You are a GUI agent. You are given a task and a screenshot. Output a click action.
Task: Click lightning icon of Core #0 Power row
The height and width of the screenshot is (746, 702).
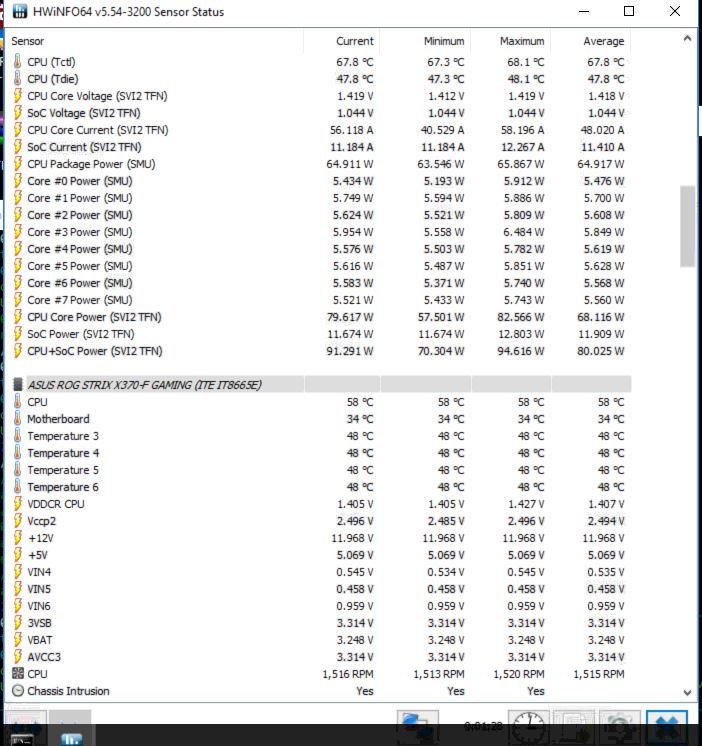click(18, 181)
